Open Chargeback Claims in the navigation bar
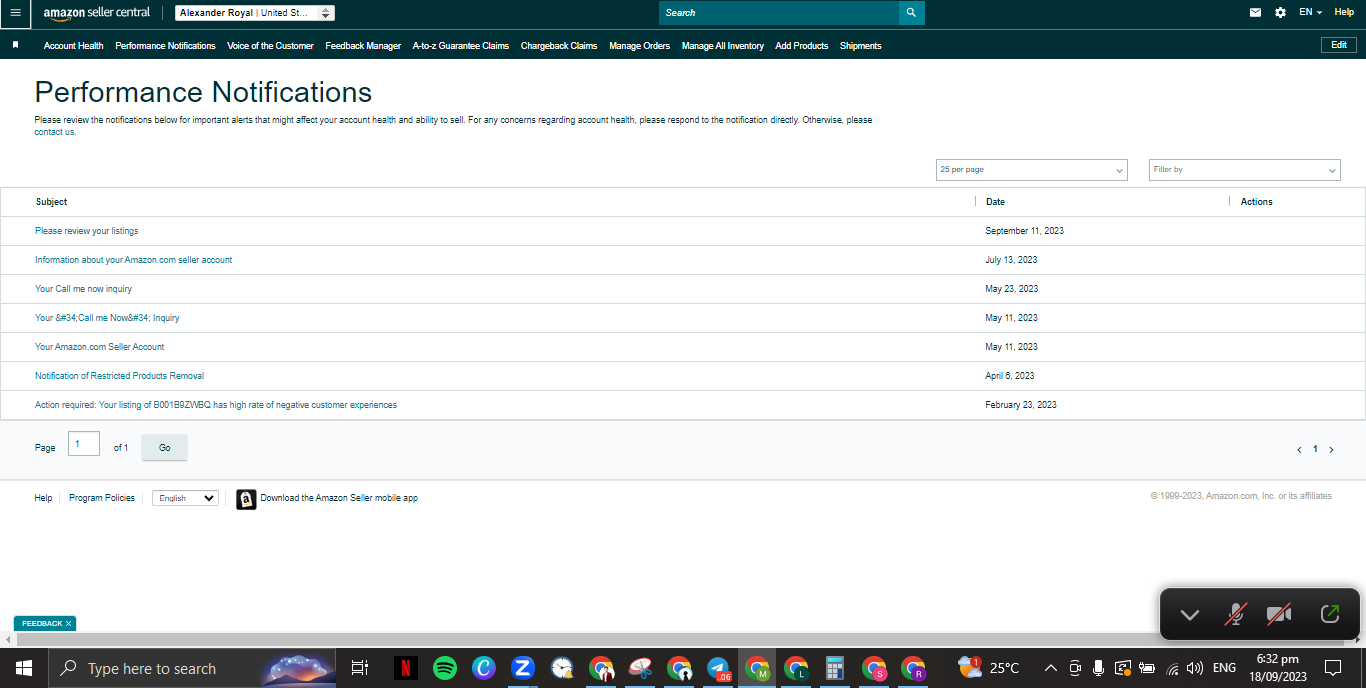The image size is (1366, 688). tap(559, 46)
